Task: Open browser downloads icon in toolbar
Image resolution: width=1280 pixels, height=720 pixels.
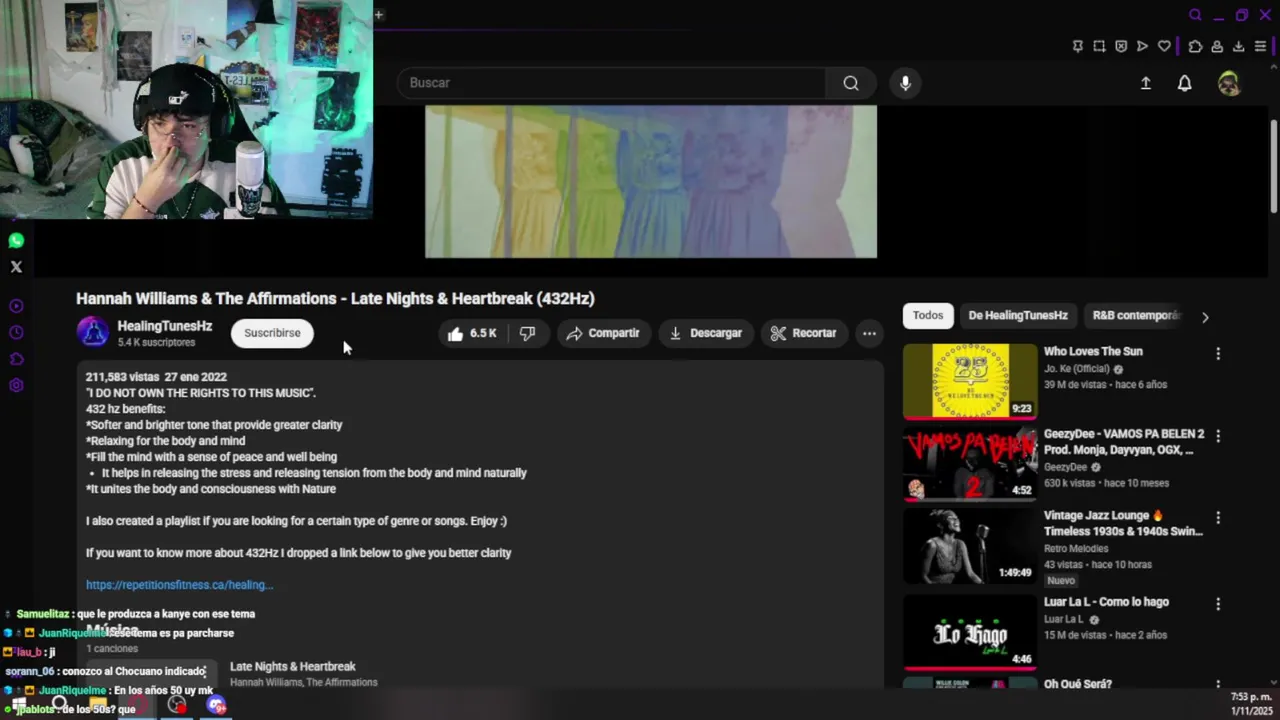Action: point(1238,46)
